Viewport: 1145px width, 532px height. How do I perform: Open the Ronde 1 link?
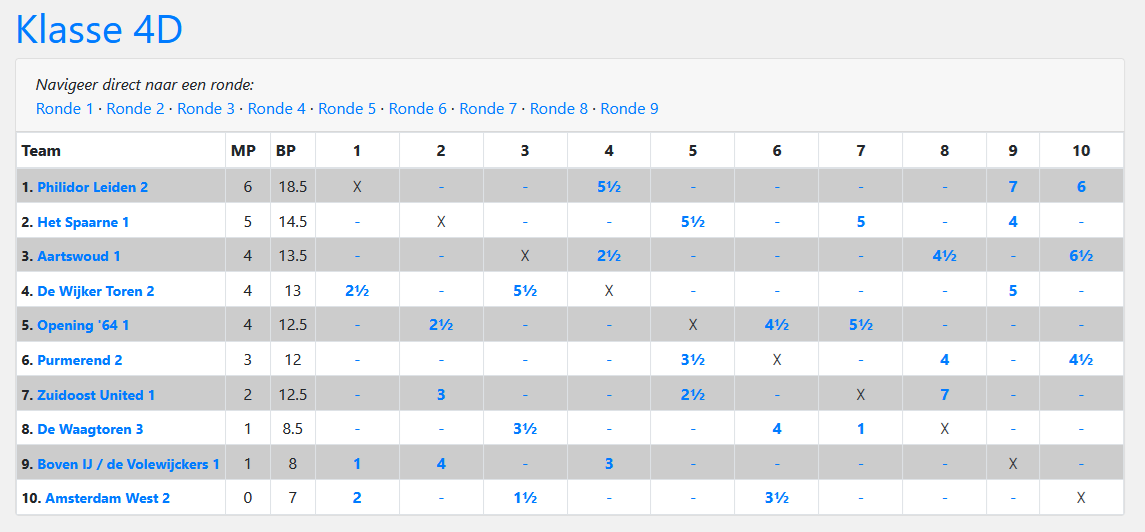coord(65,108)
